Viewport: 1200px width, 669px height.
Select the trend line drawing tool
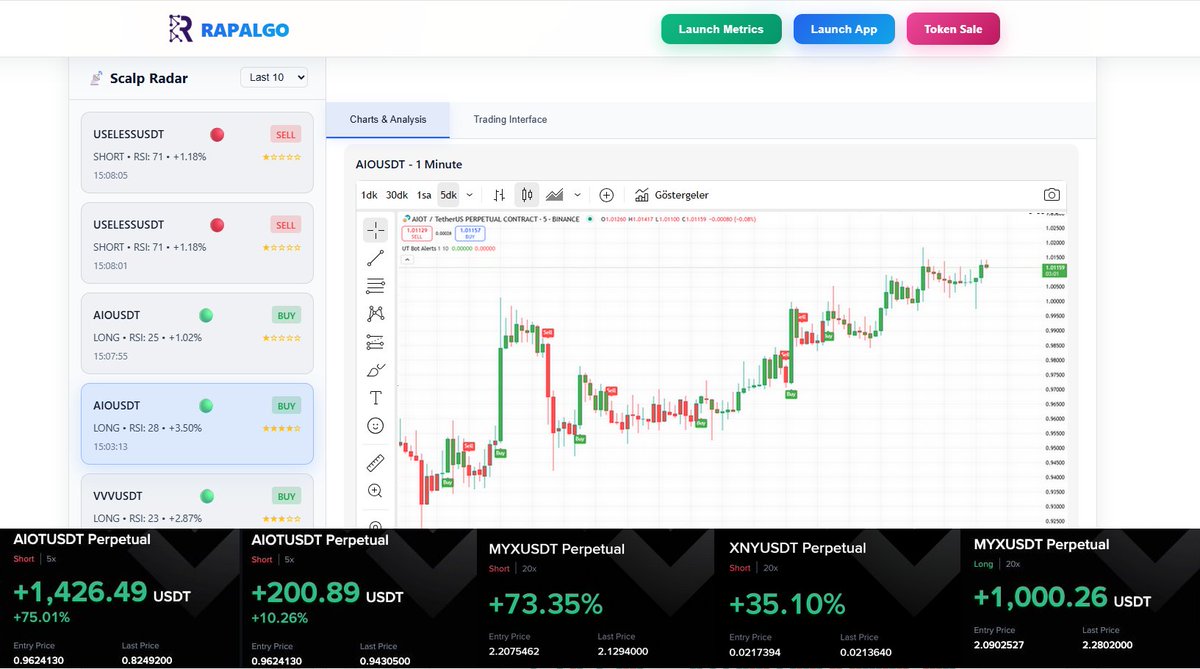(x=375, y=259)
